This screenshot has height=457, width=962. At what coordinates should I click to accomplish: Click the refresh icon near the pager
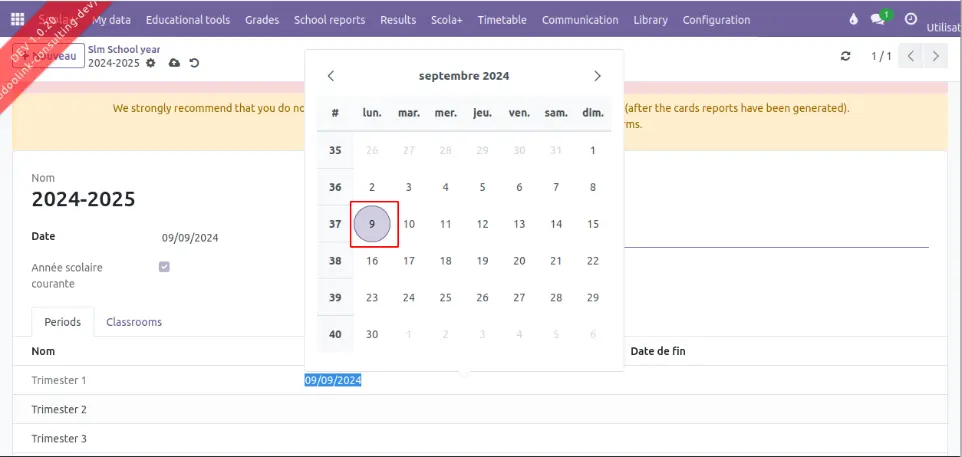846,56
